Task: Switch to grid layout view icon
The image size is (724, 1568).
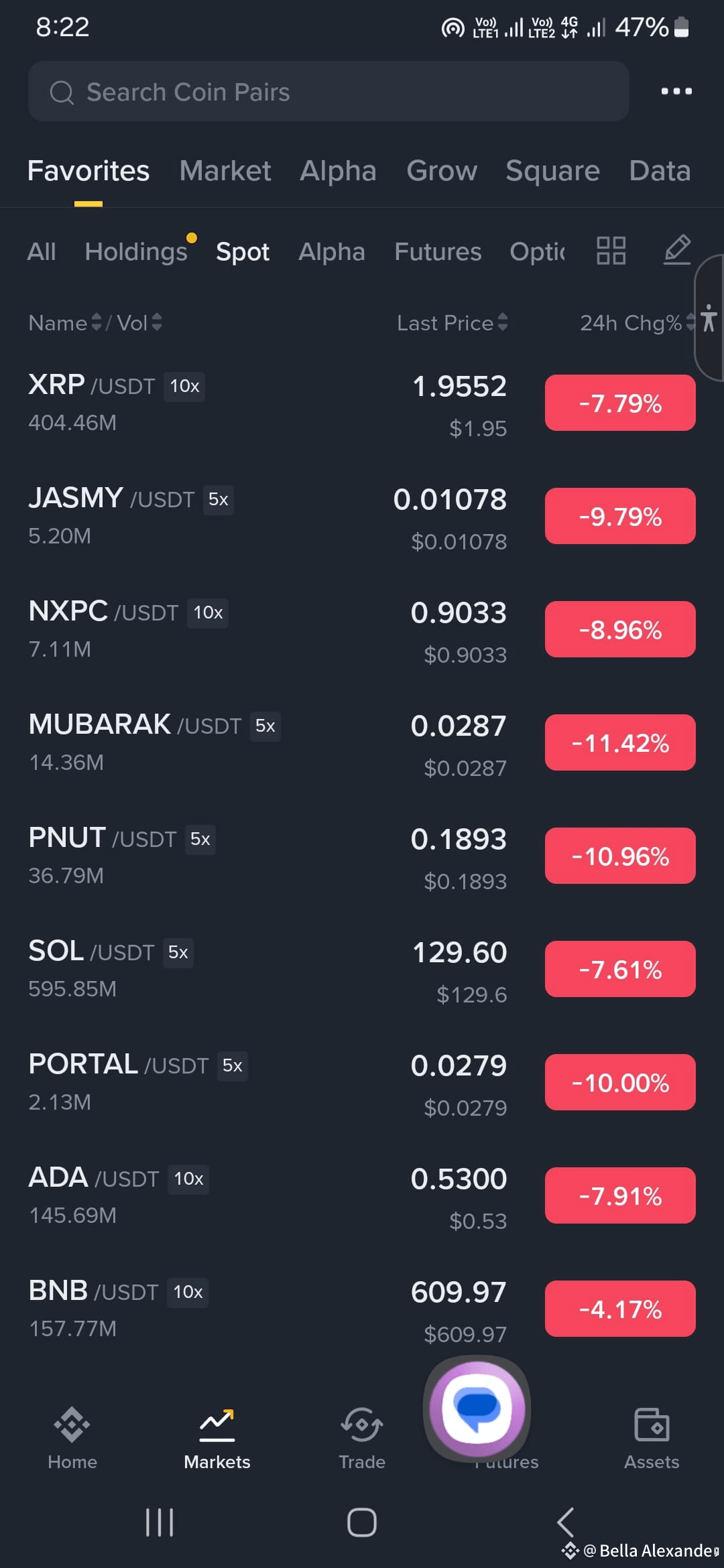Action: 611,251
